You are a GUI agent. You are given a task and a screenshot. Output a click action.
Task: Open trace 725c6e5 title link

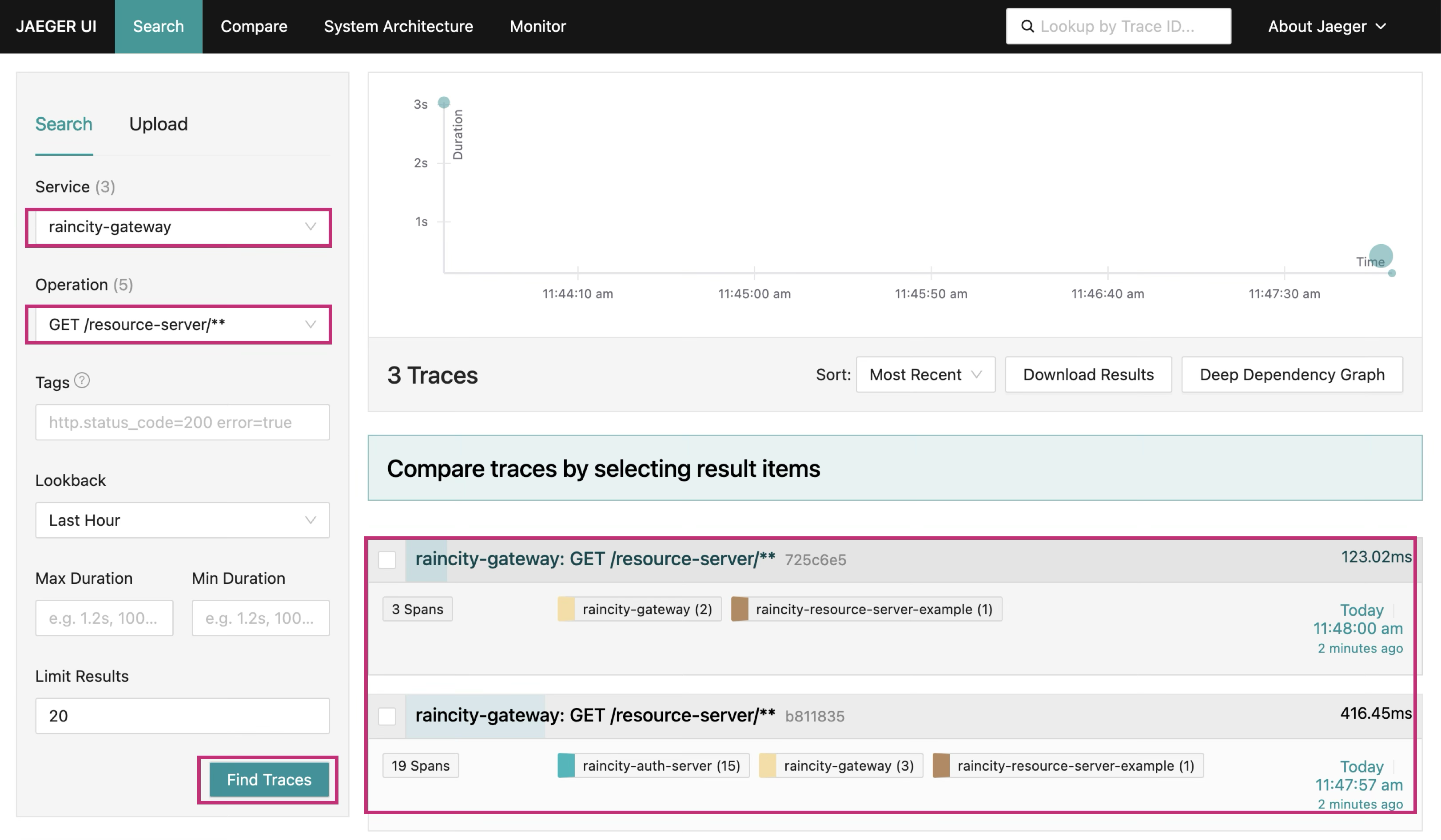point(595,559)
